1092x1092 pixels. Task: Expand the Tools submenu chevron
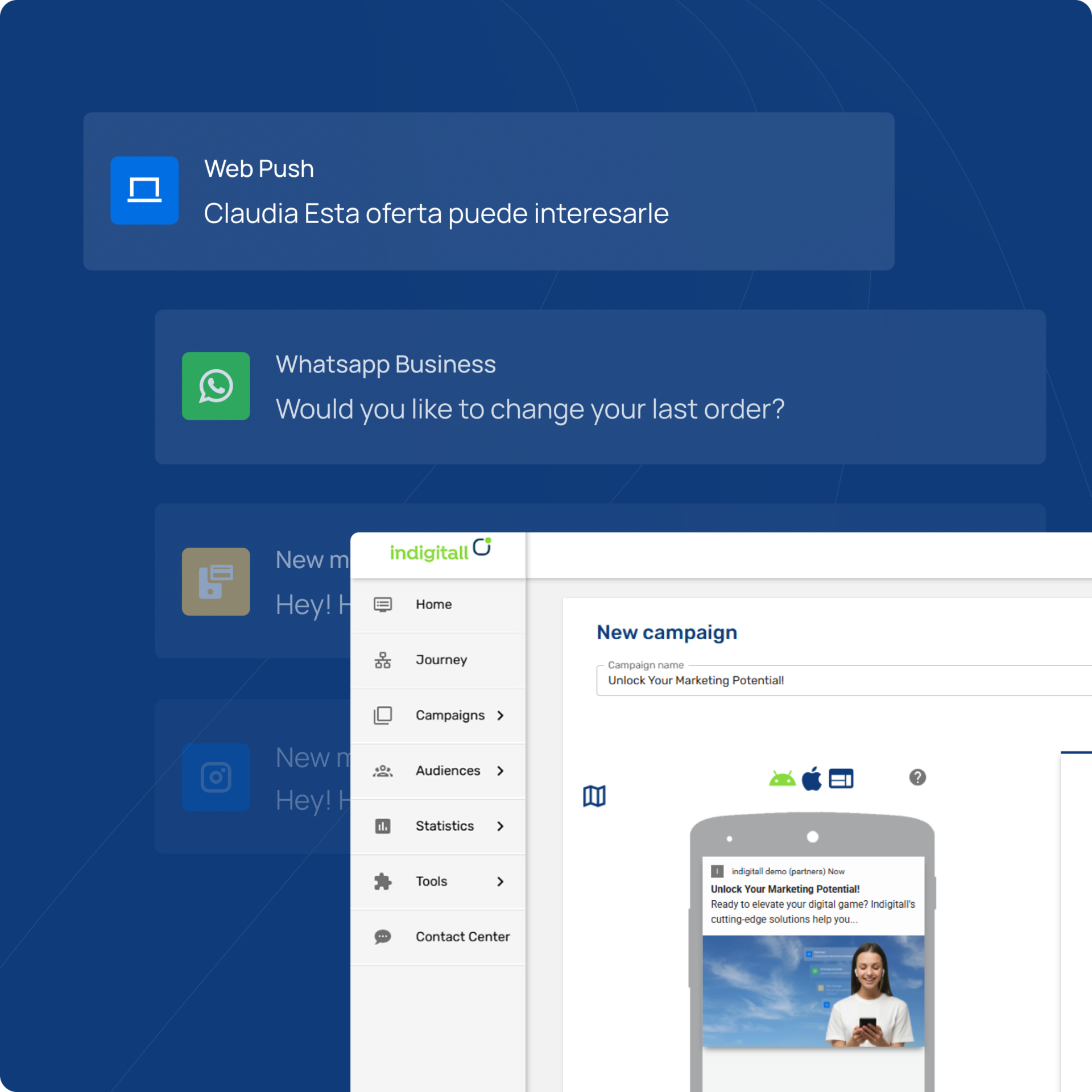[x=500, y=882]
